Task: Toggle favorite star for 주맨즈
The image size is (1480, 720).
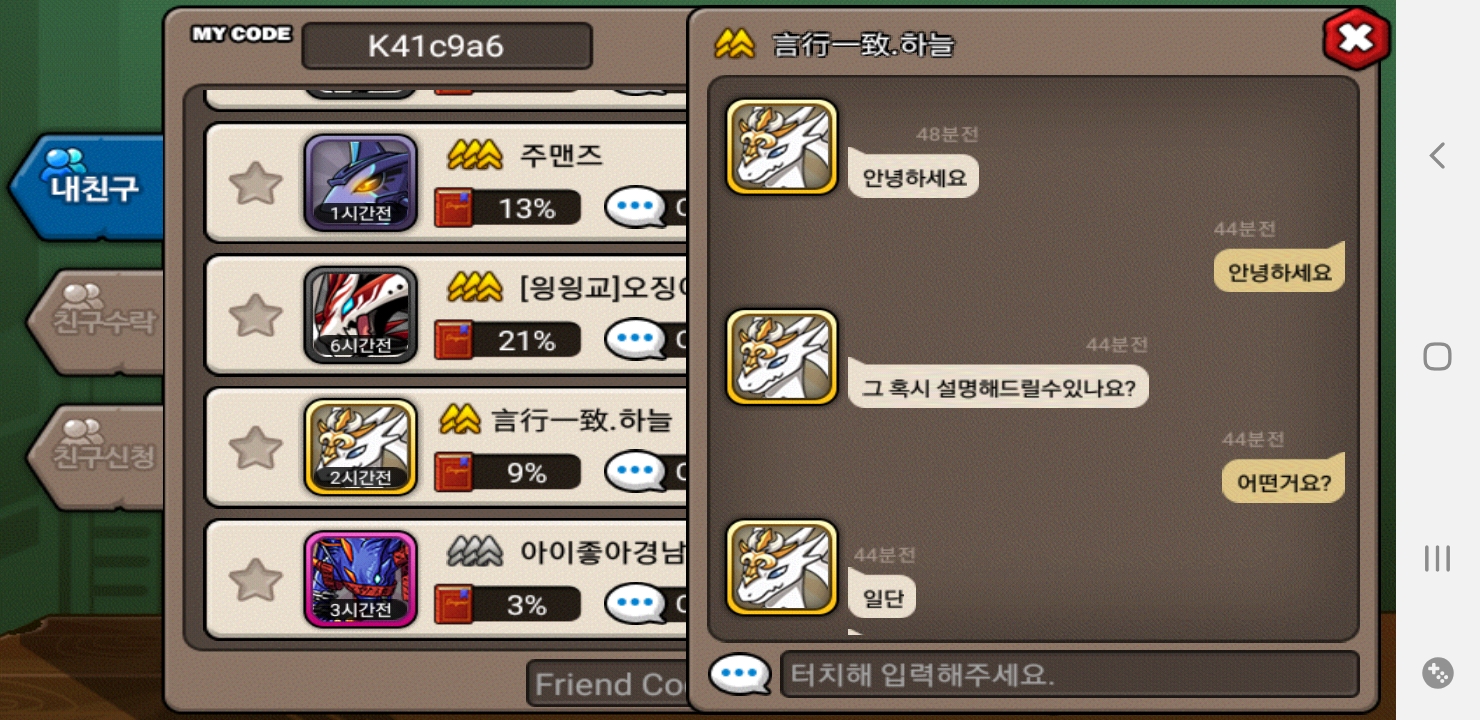Action: 255,184
